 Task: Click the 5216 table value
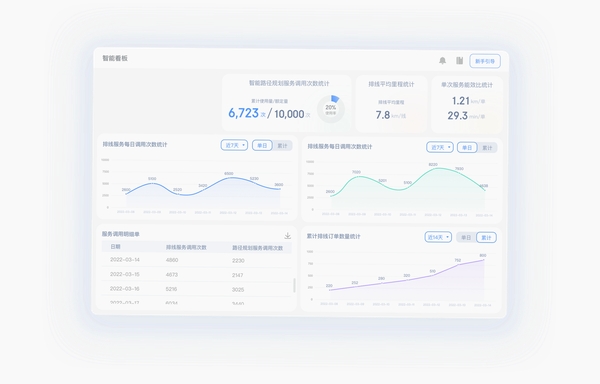coord(171,289)
